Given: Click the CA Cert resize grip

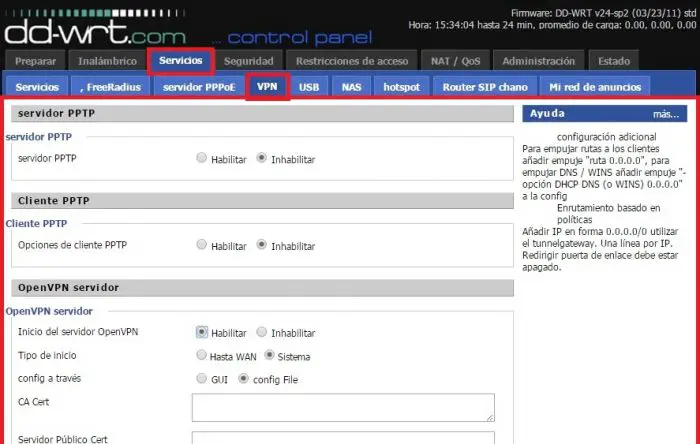Looking at the screenshot, I should (x=490, y=418).
